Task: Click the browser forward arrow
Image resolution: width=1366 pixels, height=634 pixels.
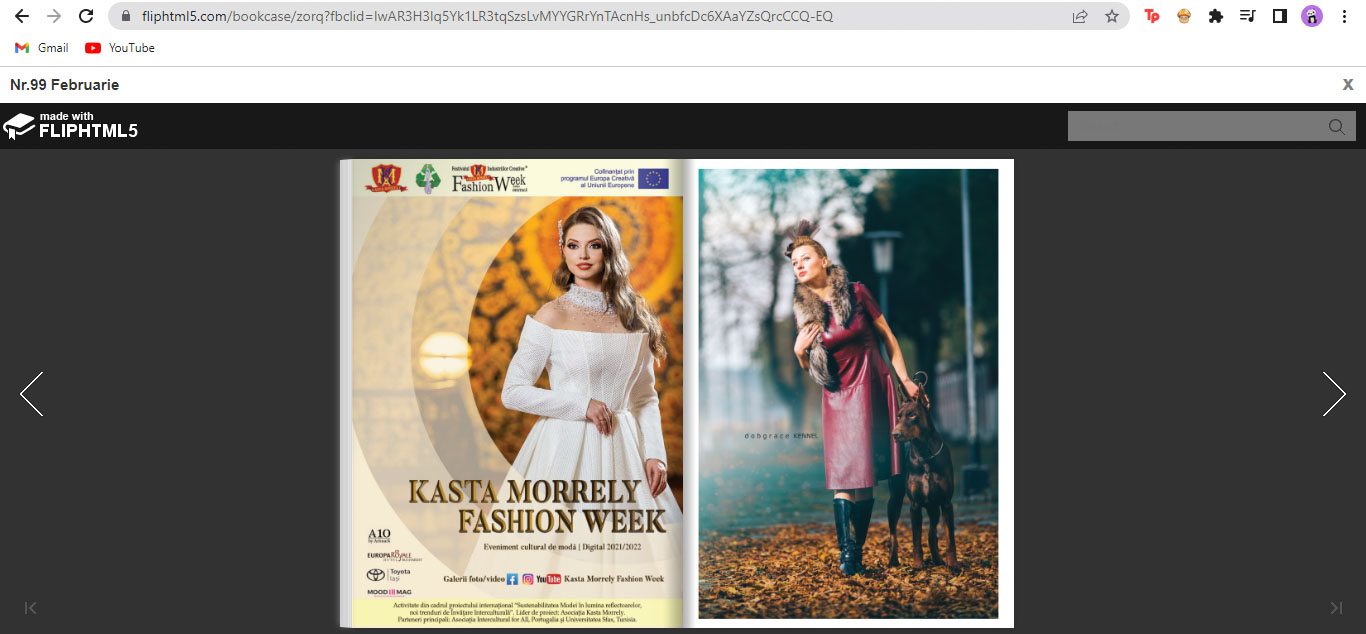Action: tap(54, 16)
